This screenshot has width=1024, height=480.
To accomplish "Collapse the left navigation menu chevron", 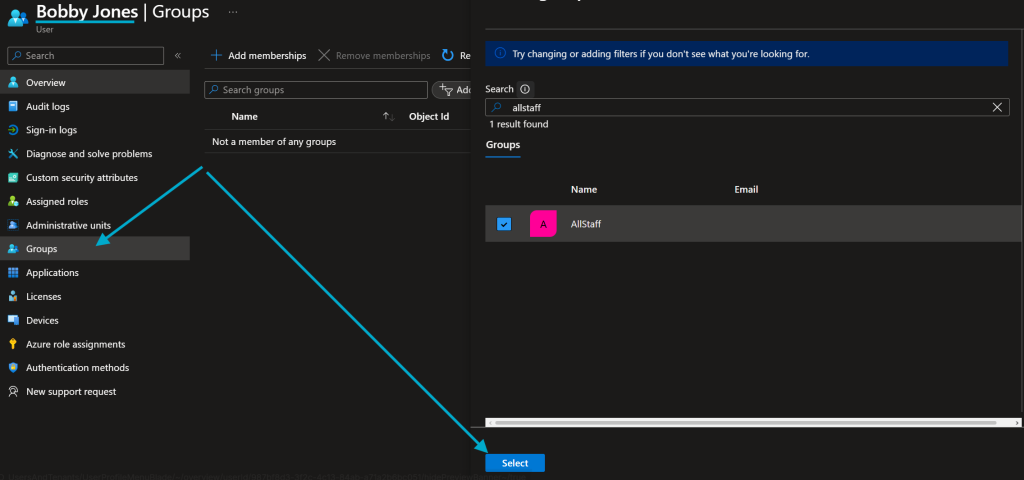I will point(178,56).
